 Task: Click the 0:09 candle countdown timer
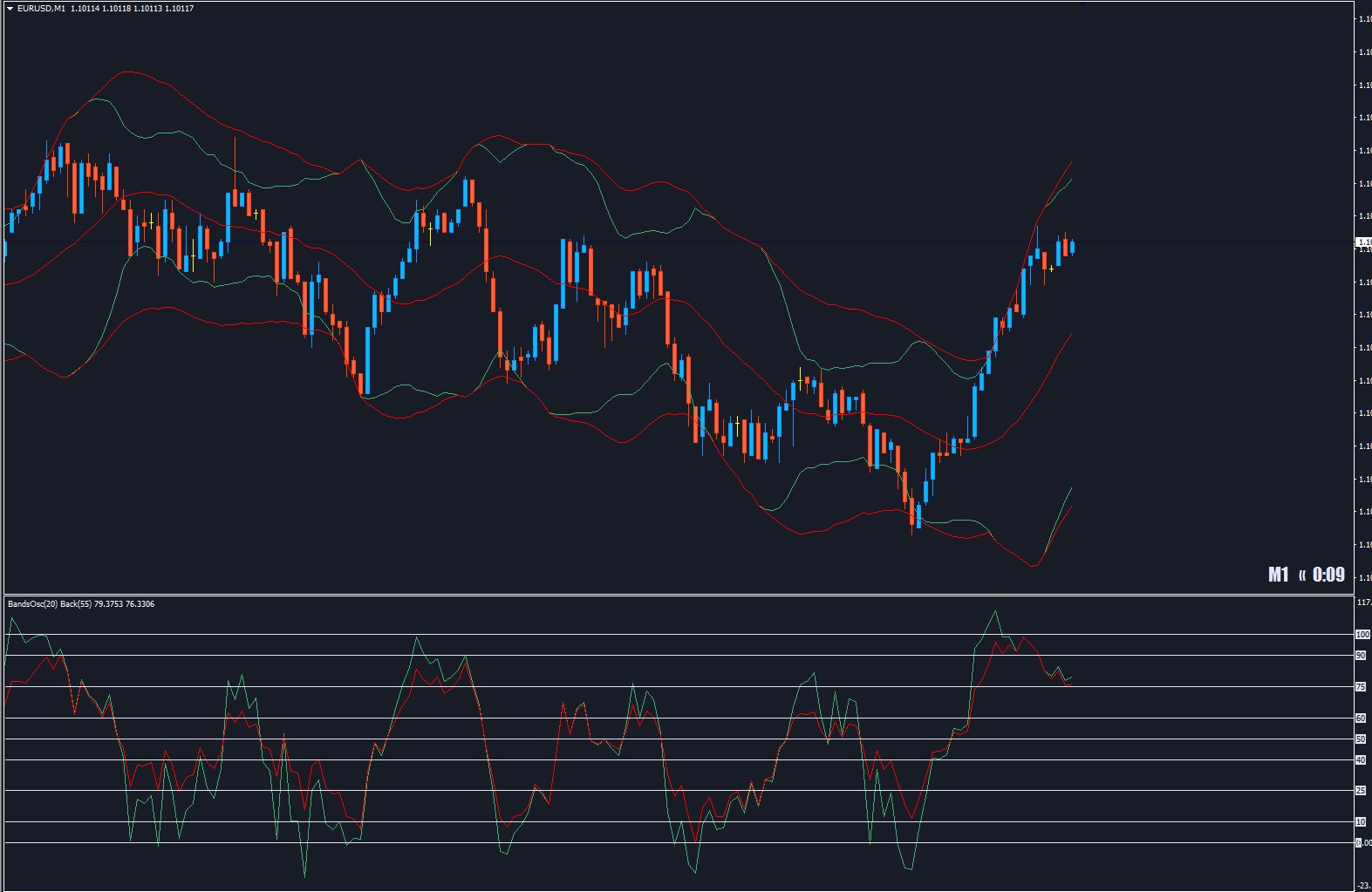(1328, 575)
